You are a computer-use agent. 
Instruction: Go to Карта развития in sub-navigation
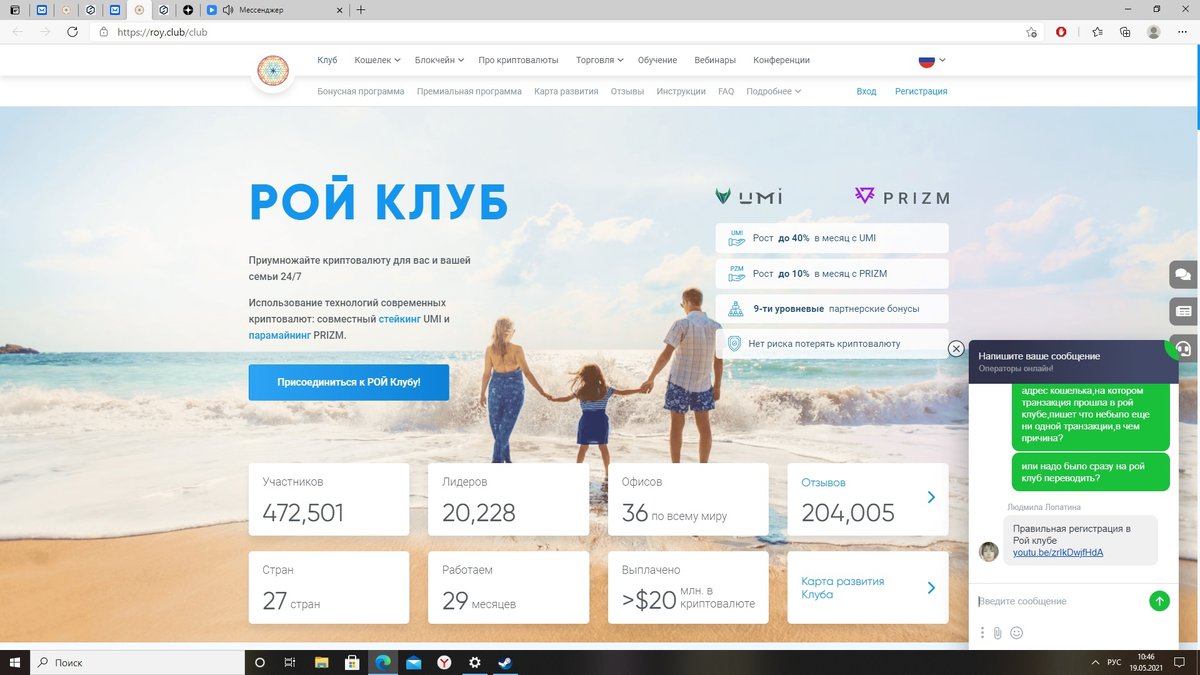(x=566, y=91)
